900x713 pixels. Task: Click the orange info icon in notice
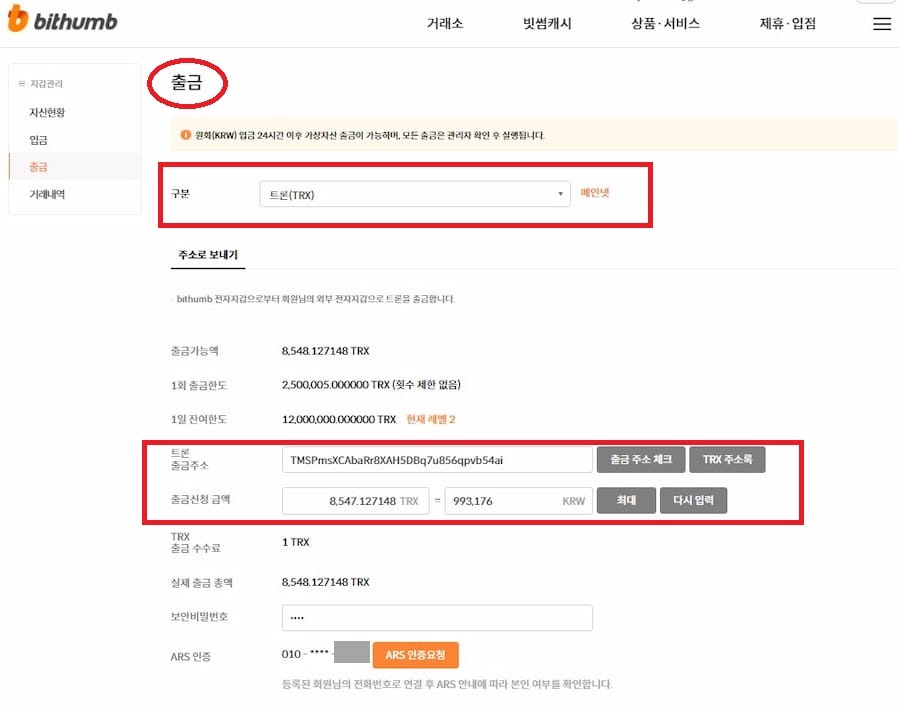(x=185, y=135)
